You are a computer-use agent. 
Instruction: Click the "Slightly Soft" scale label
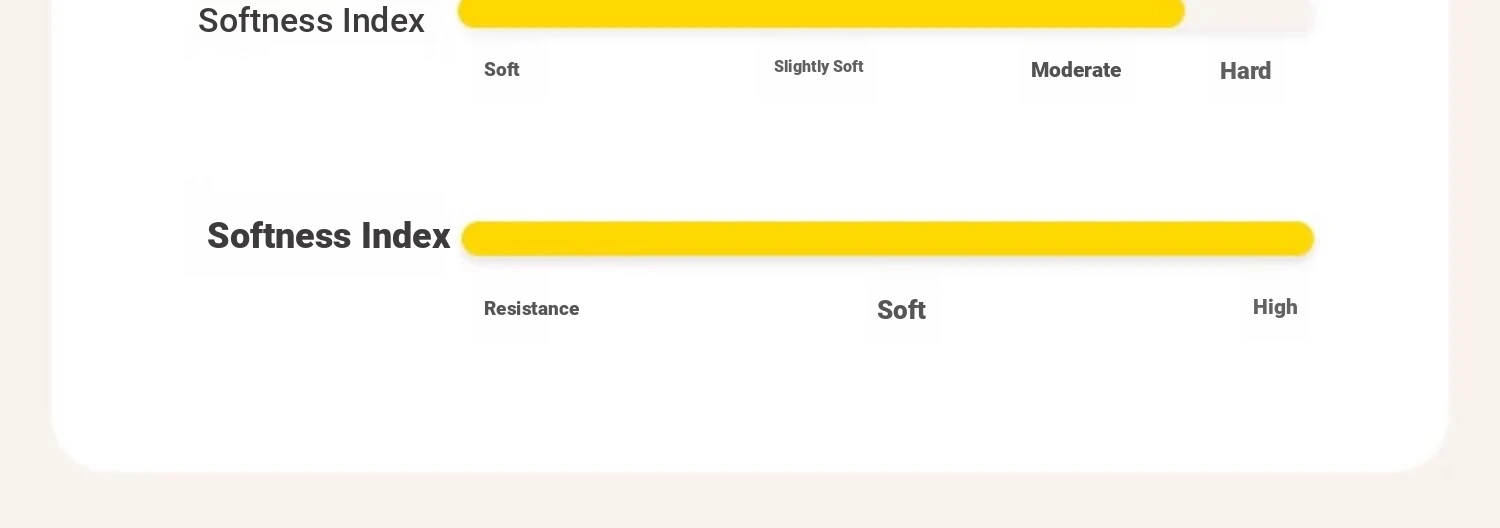[818, 67]
